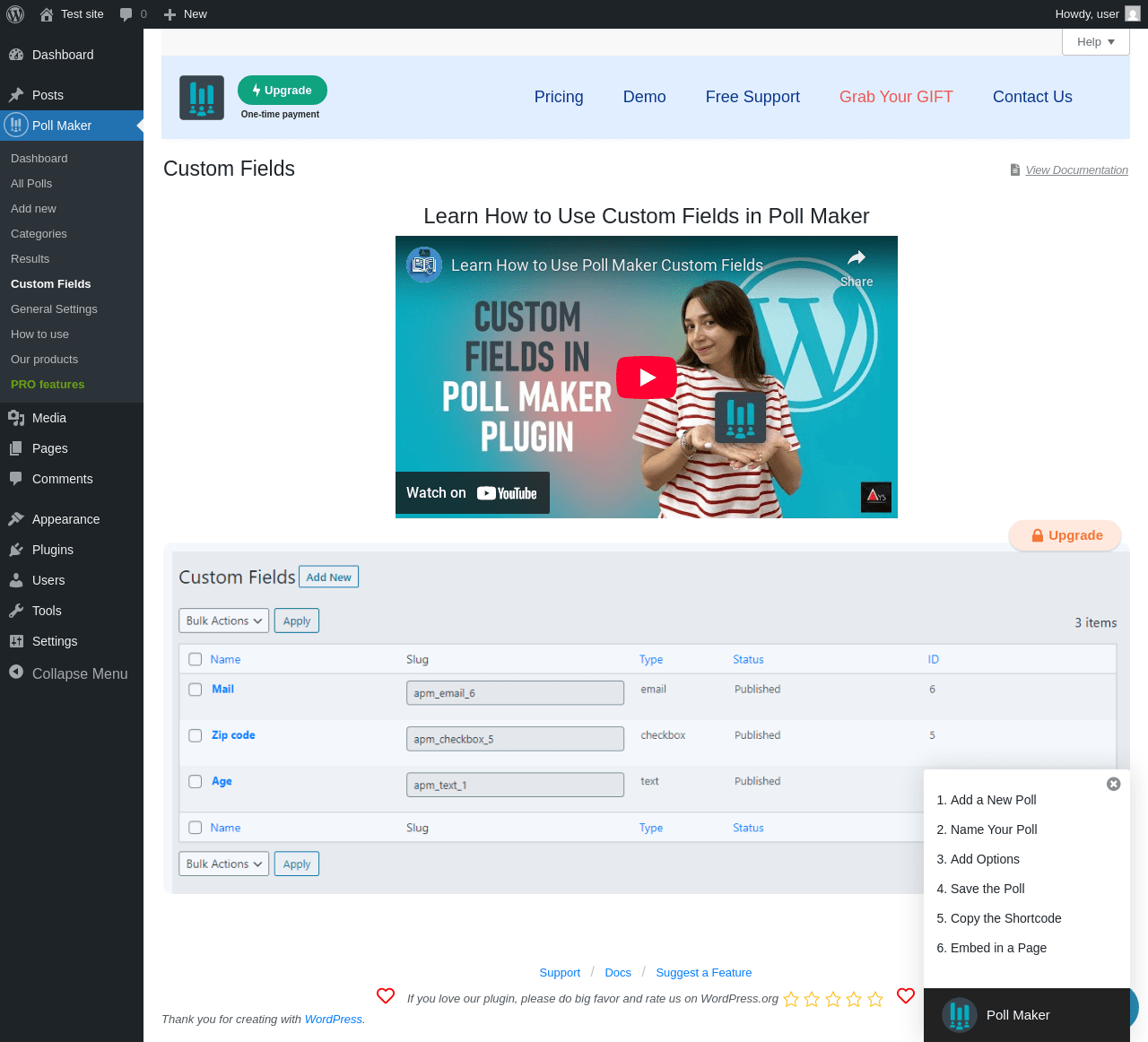Click the right red heart icon in footer

tap(906, 996)
